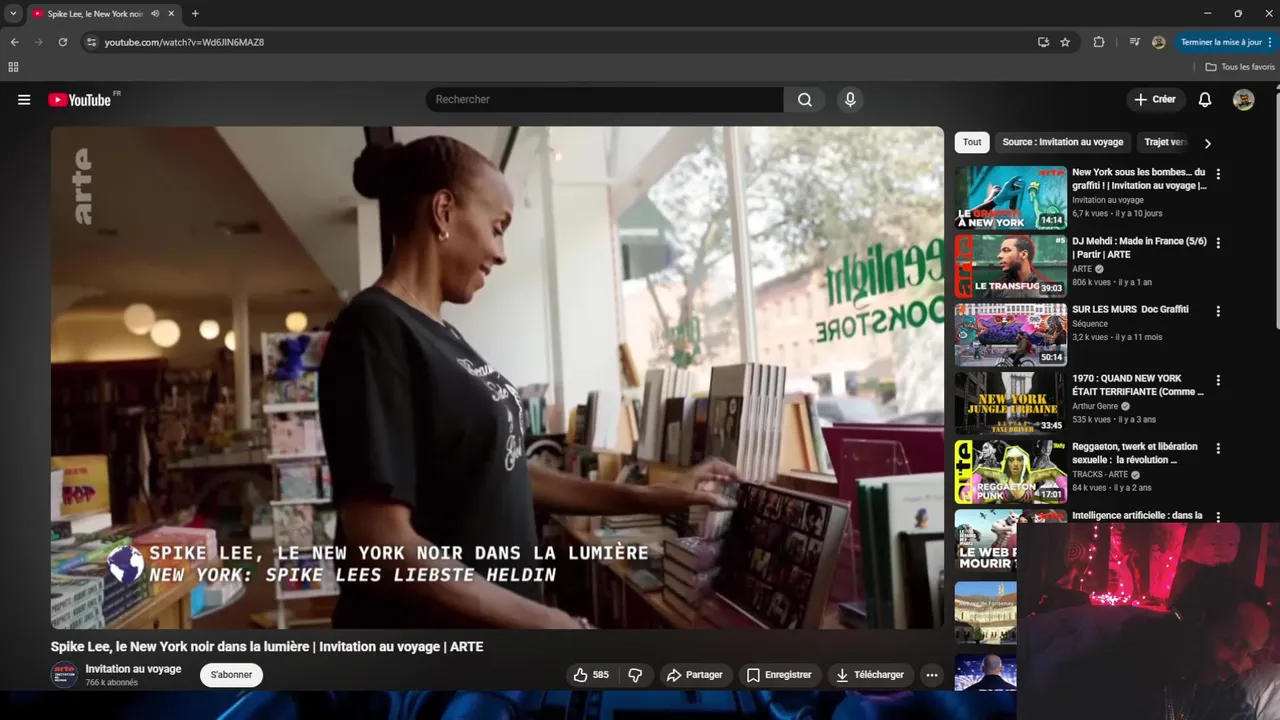1280x720 pixels.
Task: Click the Créer button
Action: tap(1155, 100)
